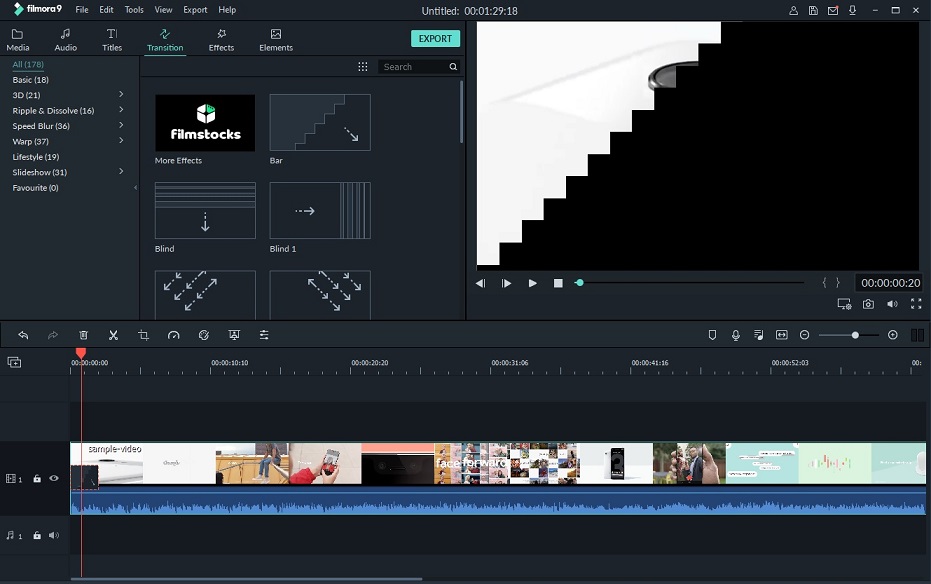Open the Export menu

pyautogui.click(x=195, y=9)
